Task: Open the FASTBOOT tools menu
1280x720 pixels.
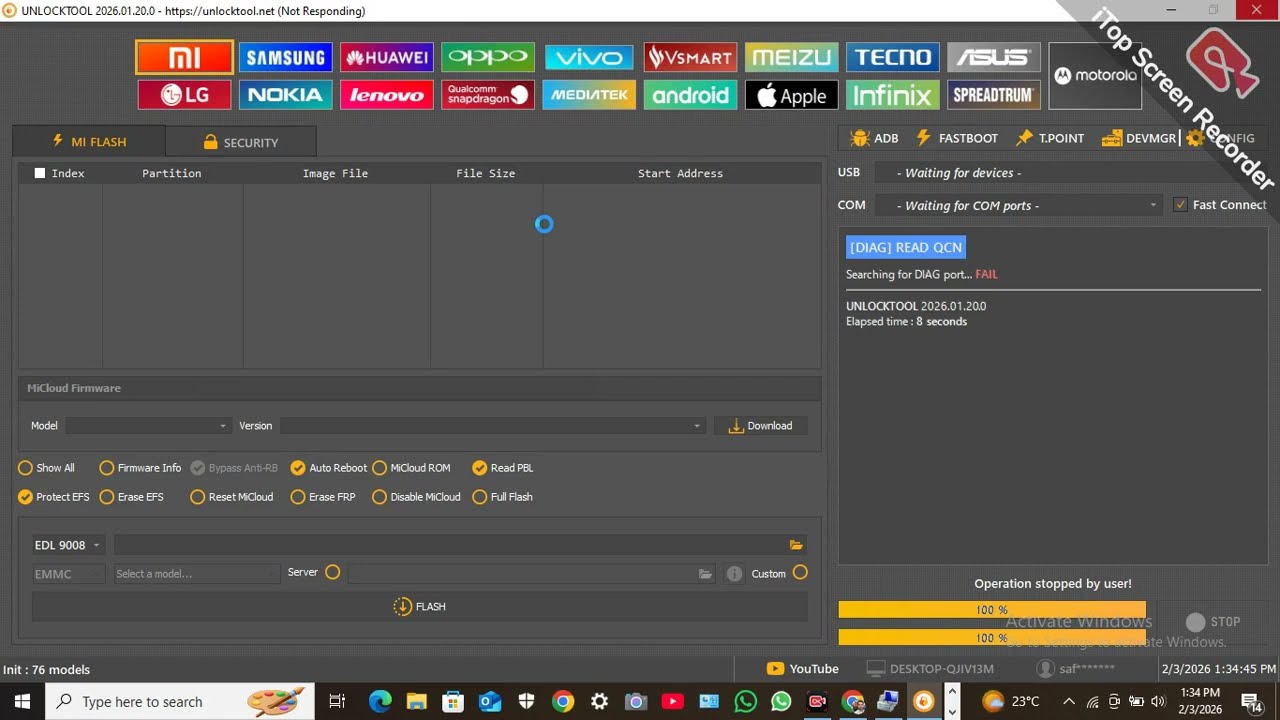Action: (956, 138)
